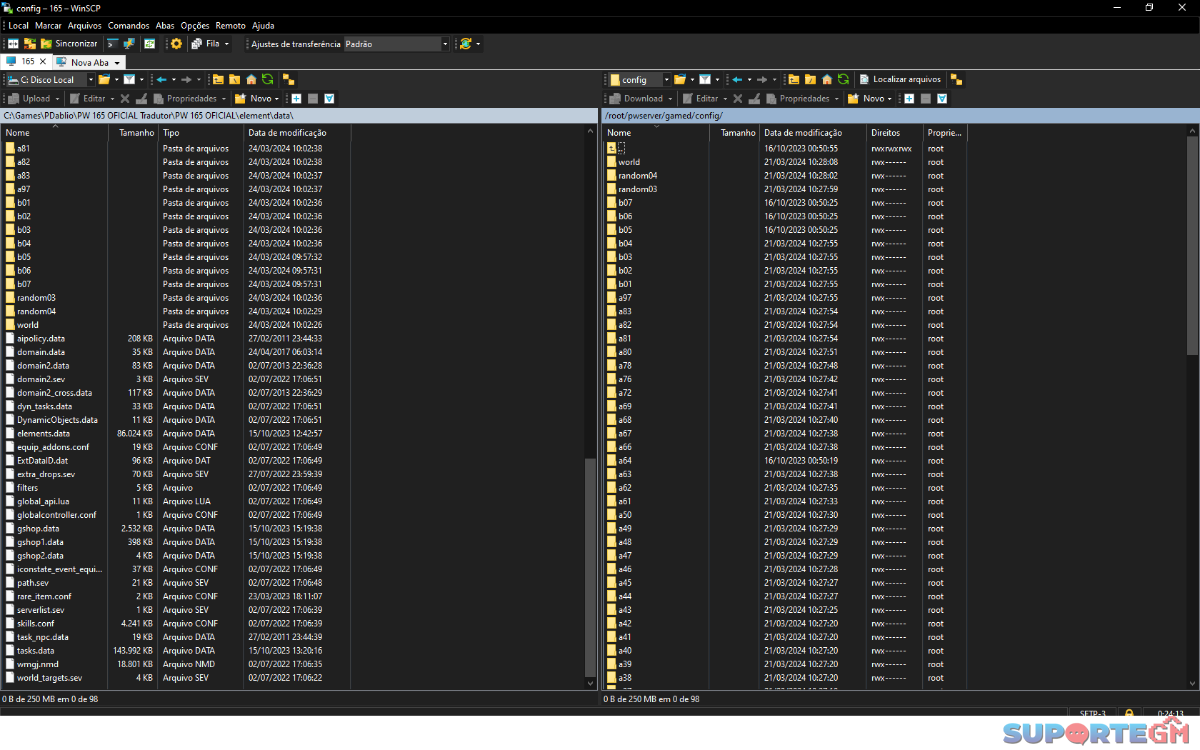Expand remote panel Novo dropdown
Image resolution: width=1200 pixels, height=750 pixels.
889,99
